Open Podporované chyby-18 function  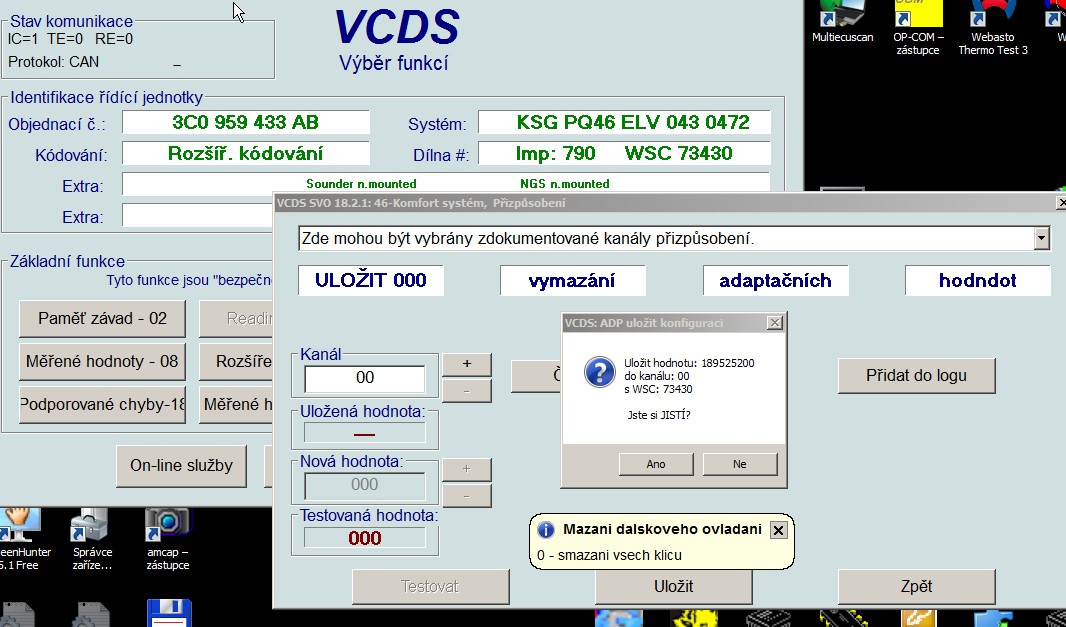pos(102,405)
